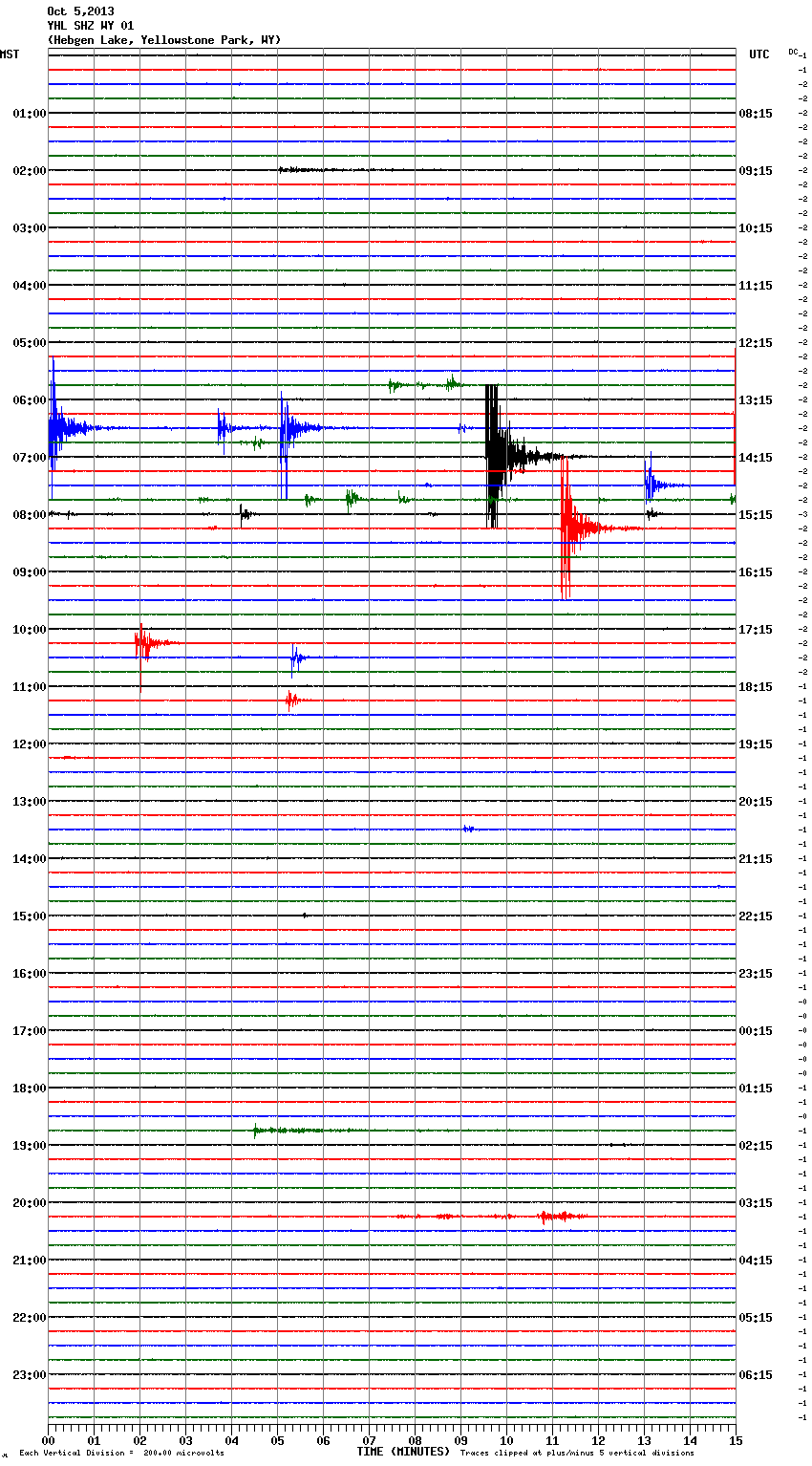The width and height of the screenshot is (812, 1466).
Task: Click minute tick label '00' on bottom axis
Action: pos(49,1440)
